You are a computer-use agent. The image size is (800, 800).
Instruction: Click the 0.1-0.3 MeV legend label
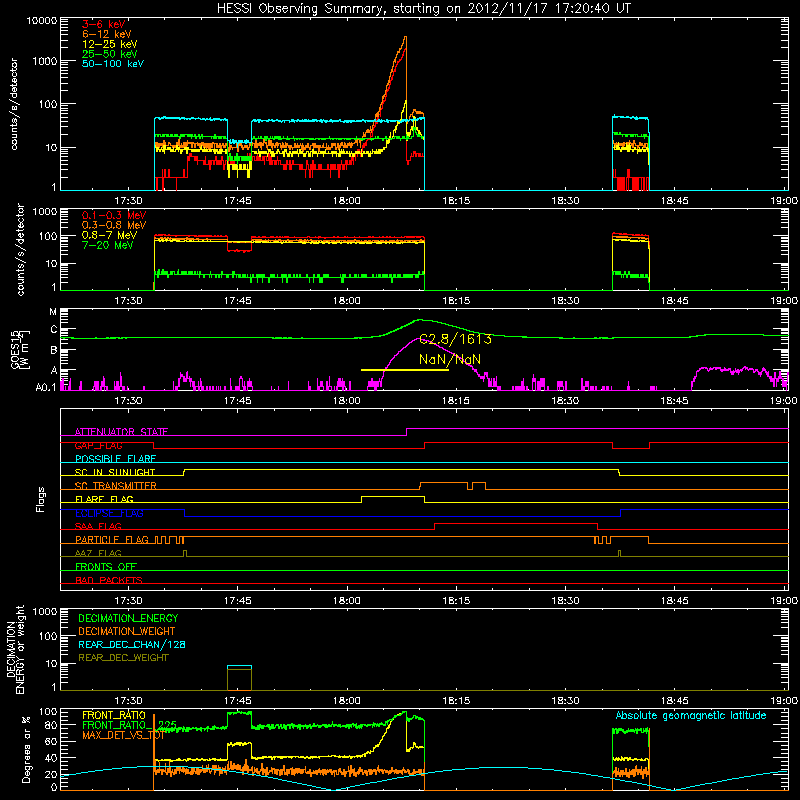[x=114, y=215]
